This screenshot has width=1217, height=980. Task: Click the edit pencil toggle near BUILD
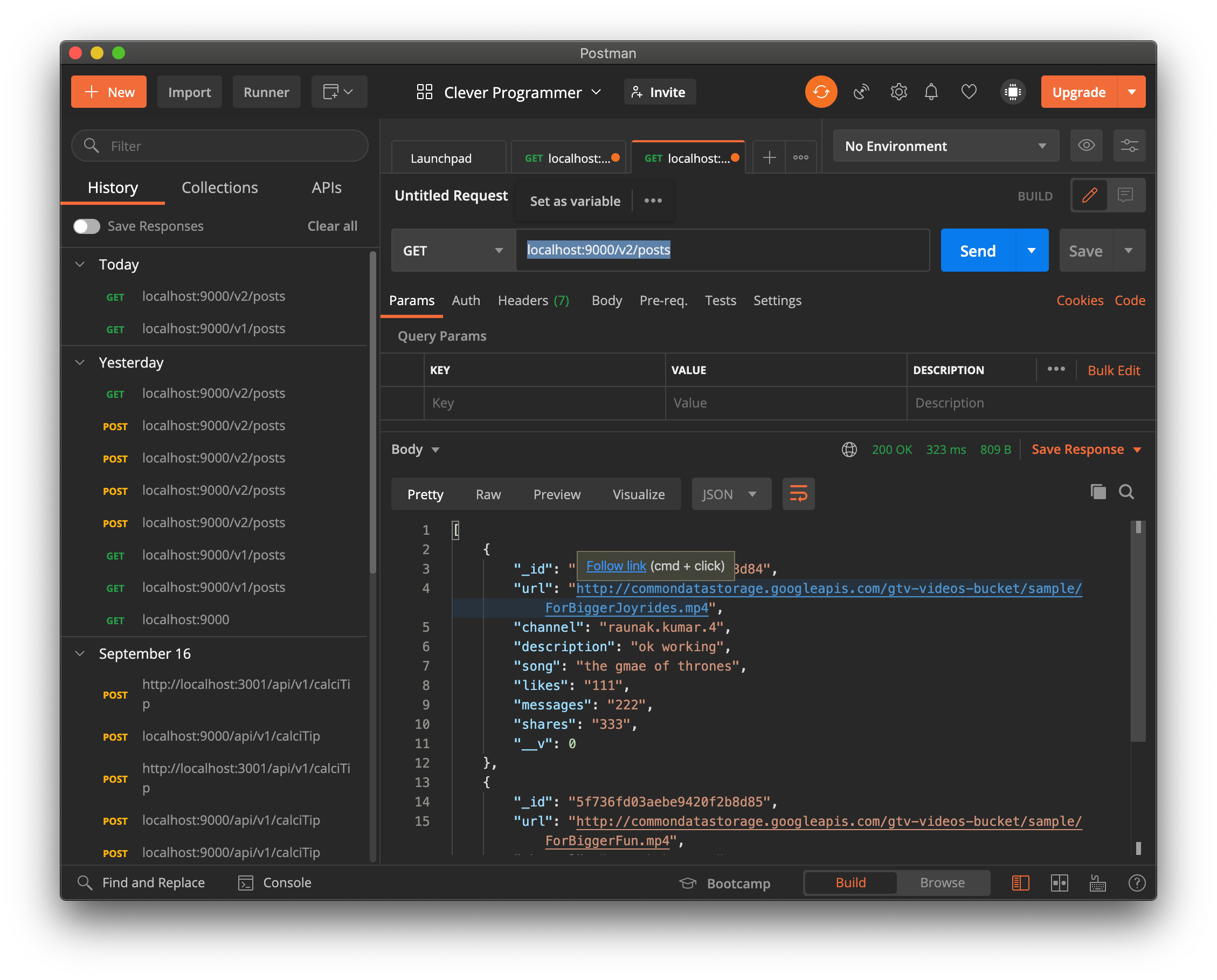tap(1089, 195)
